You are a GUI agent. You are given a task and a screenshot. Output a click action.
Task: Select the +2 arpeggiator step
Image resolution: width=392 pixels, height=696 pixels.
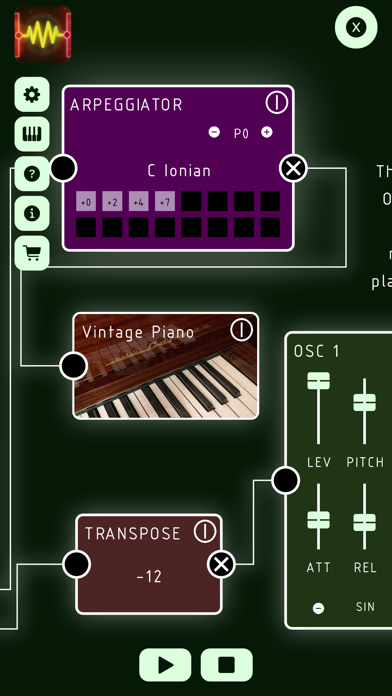click(112, 202)
